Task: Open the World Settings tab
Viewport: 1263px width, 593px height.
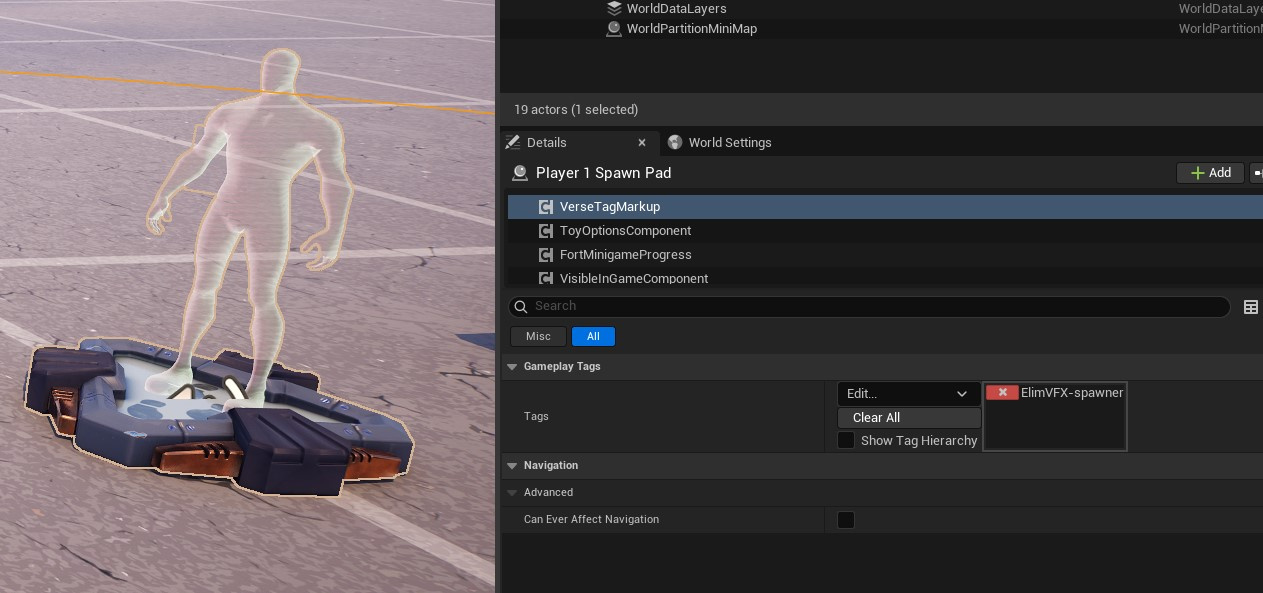Action: (x=730, y=142)
